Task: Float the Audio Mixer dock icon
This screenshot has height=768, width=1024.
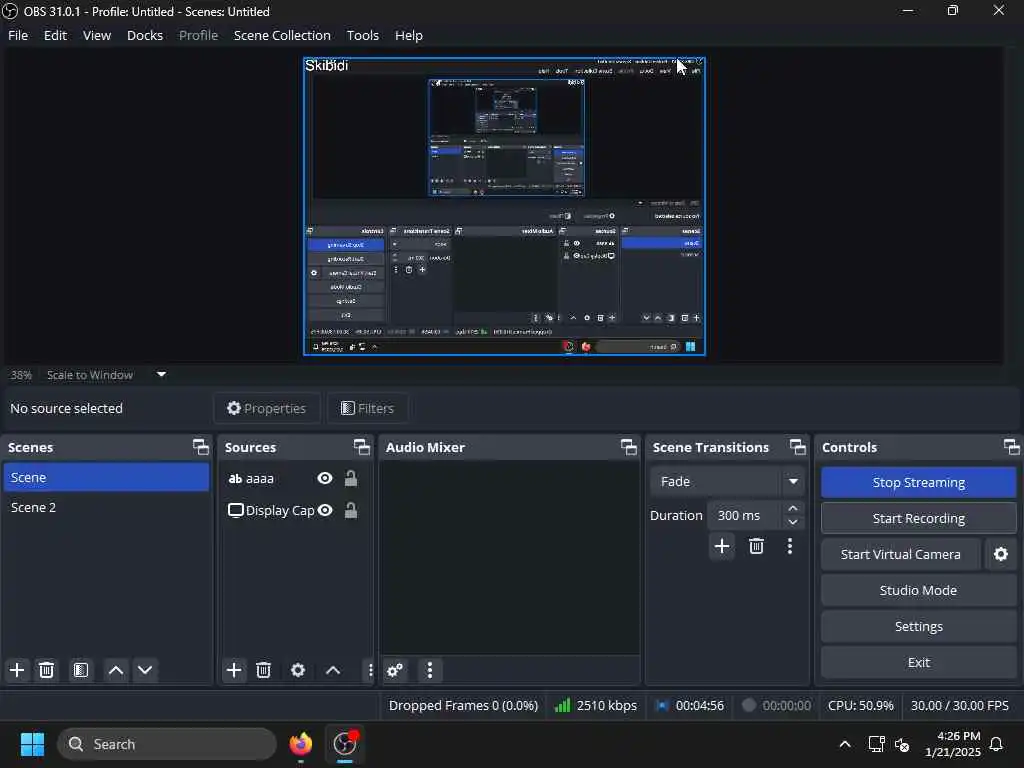Action: click(628, 447)
